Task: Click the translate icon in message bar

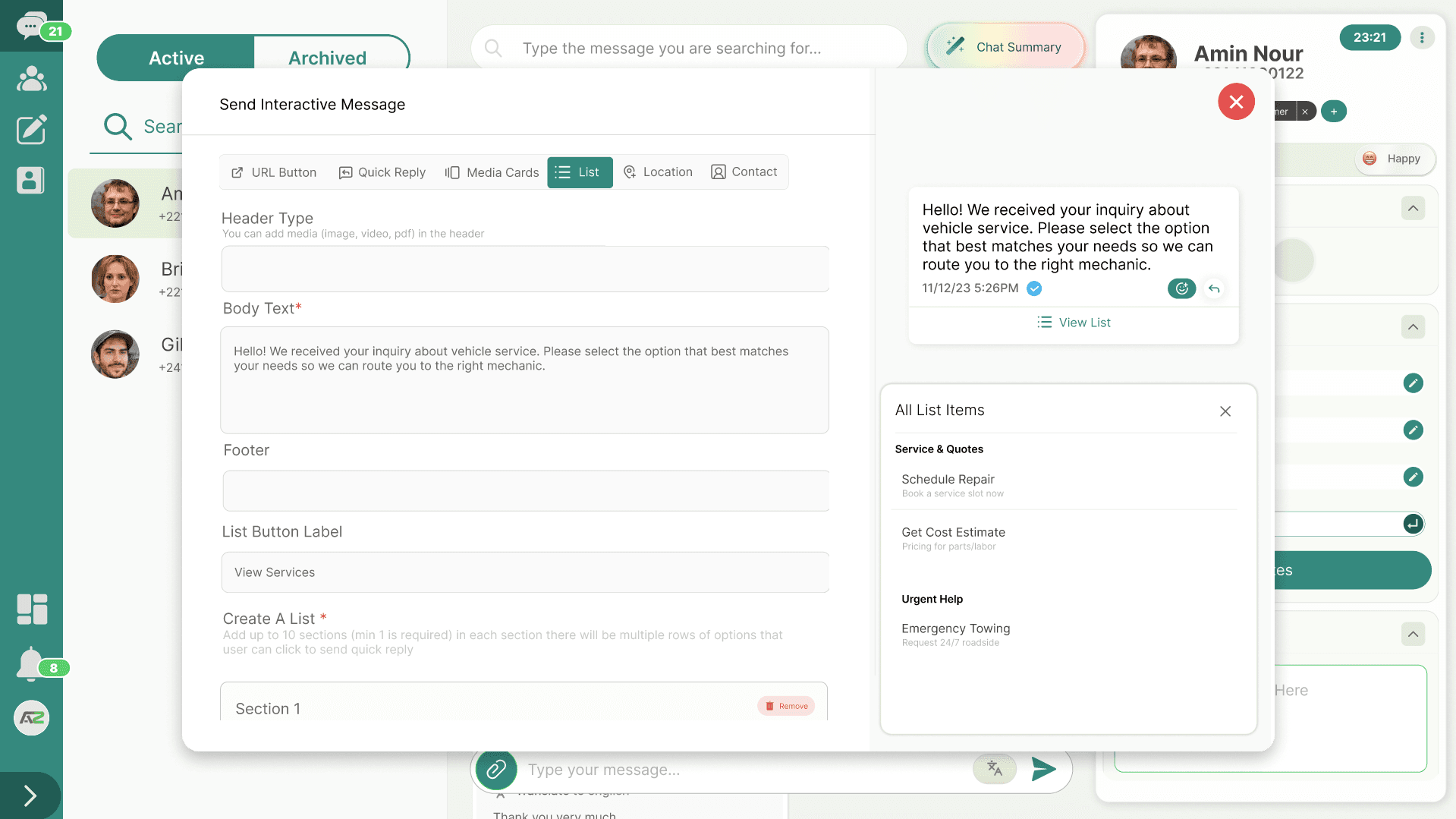Action: pos(995,769)
